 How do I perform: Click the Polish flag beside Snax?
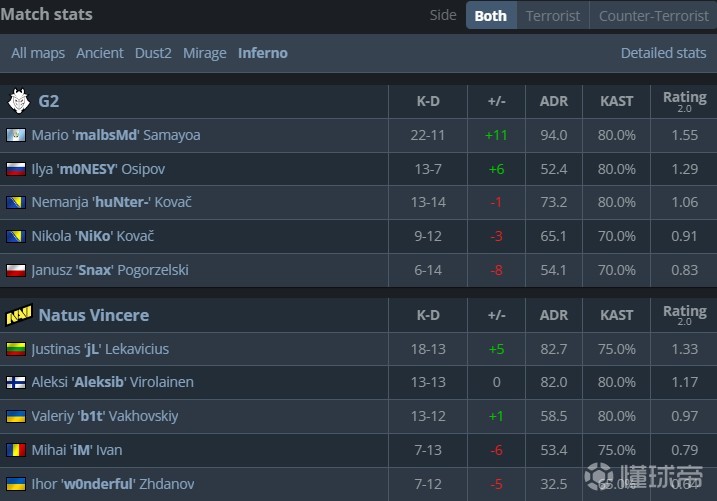[x=16, y=270]
